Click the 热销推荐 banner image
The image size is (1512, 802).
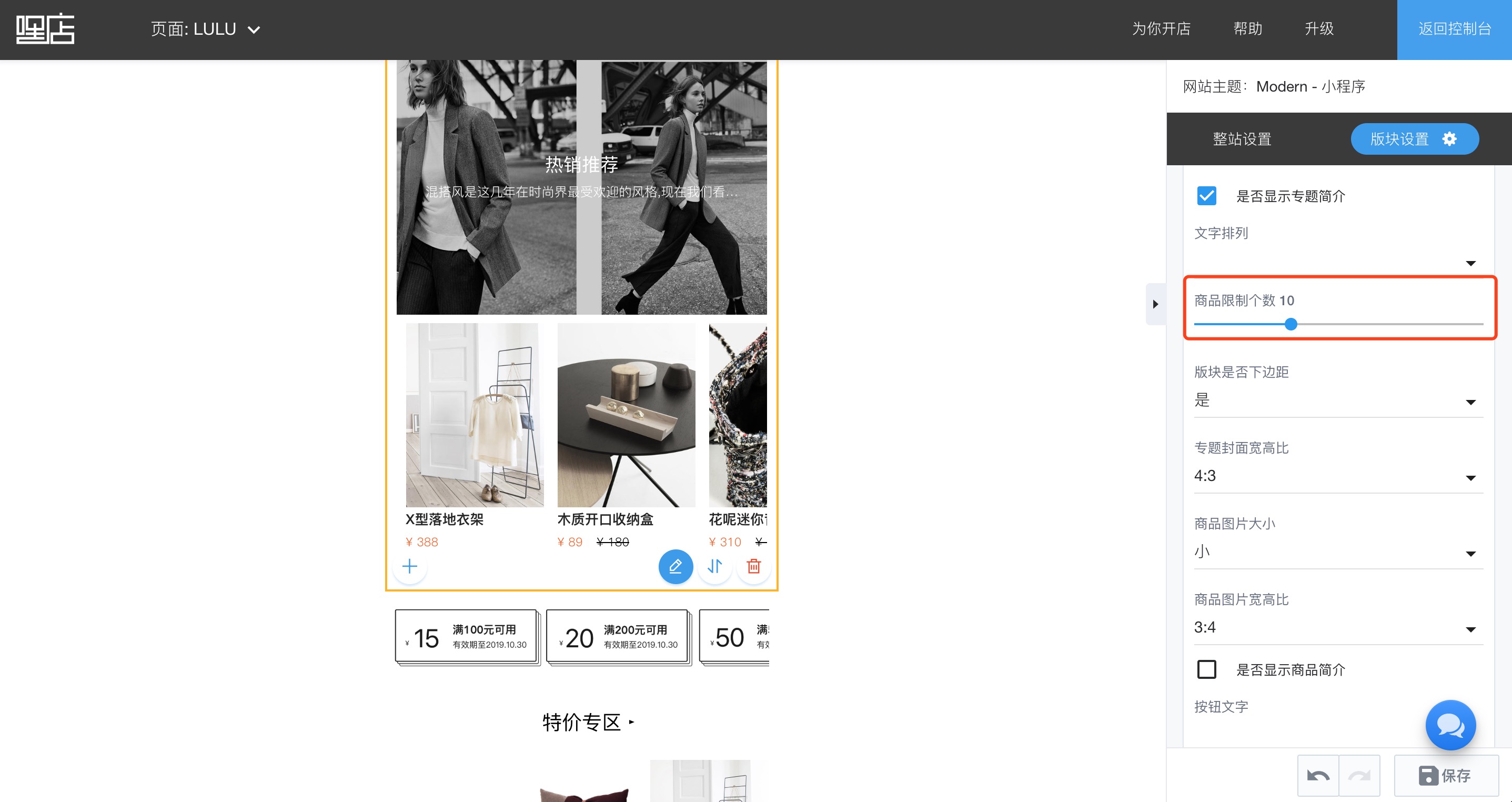[582, 187]
